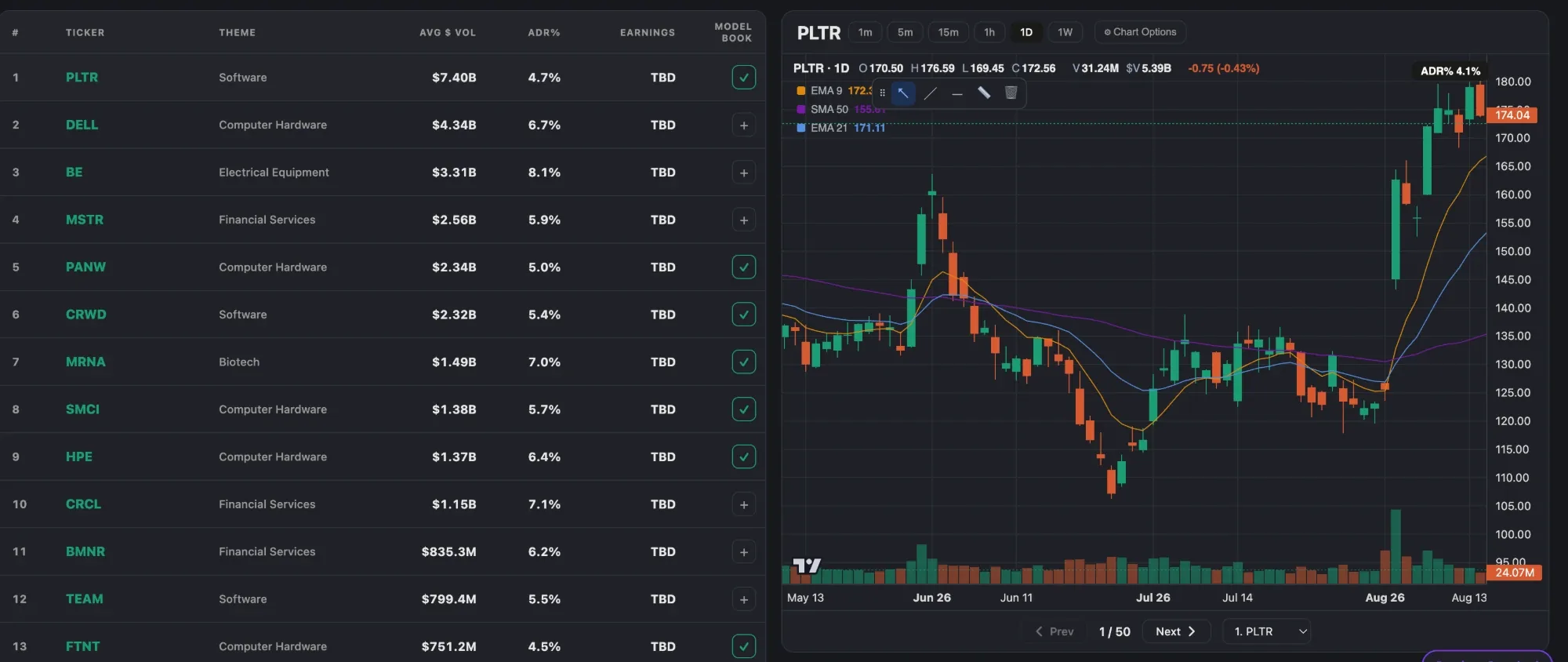Open the 1. PLTR ticker dropdown
The height and width of the screenshot is (662, 1568).
1267,631
